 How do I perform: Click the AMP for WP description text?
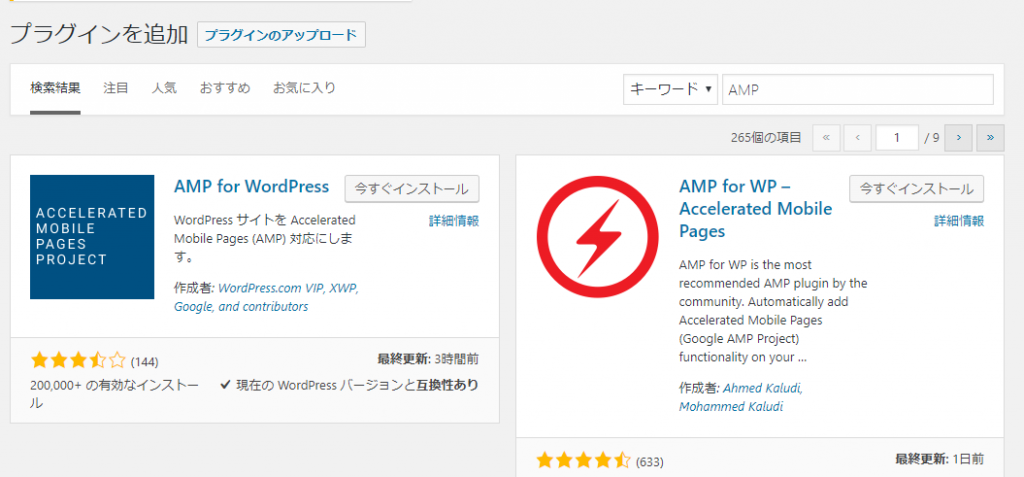(773, 311)
